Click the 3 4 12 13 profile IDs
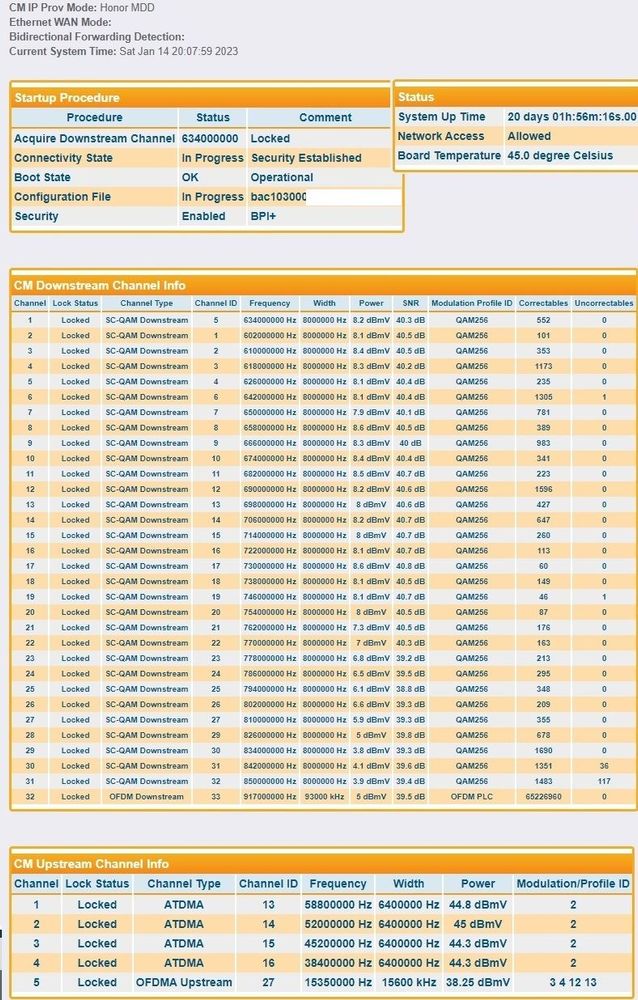Screen dimensions: 638x1000 point(573,983)
